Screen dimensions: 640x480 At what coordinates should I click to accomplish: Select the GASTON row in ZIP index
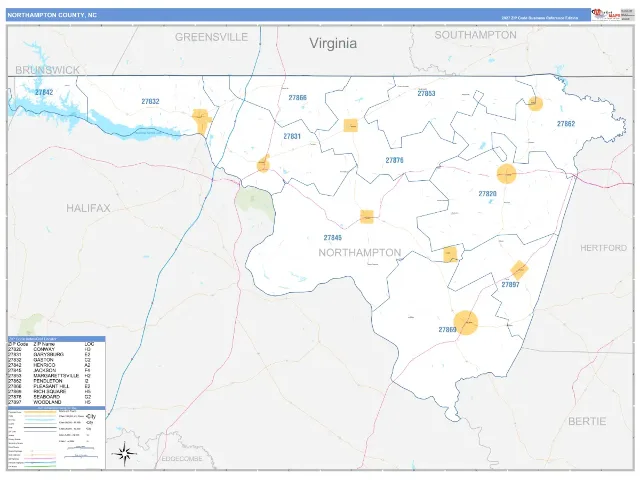(56, 360)
